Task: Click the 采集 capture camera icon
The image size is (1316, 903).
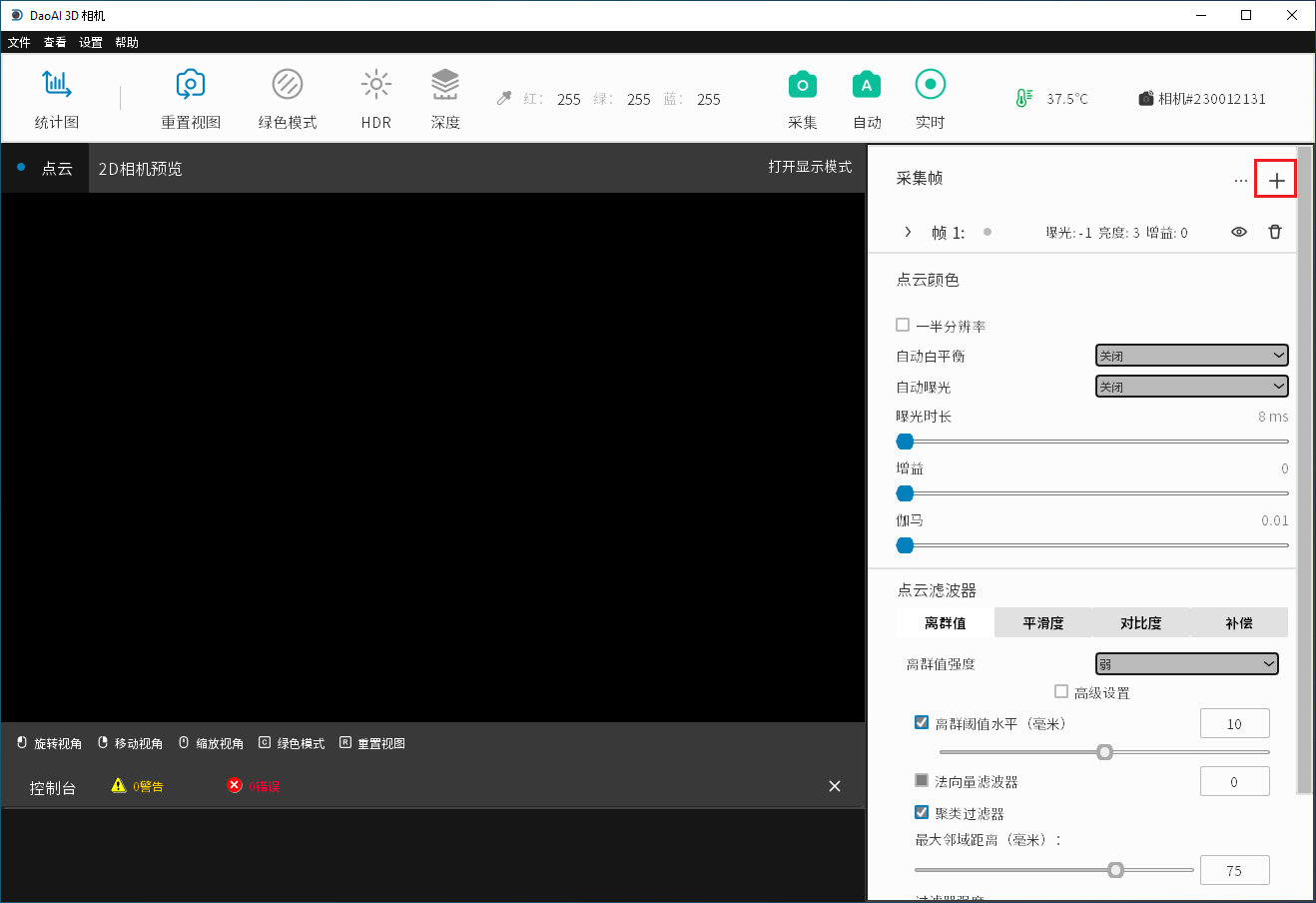Action: pyautogui.click(x=803, y=85)
